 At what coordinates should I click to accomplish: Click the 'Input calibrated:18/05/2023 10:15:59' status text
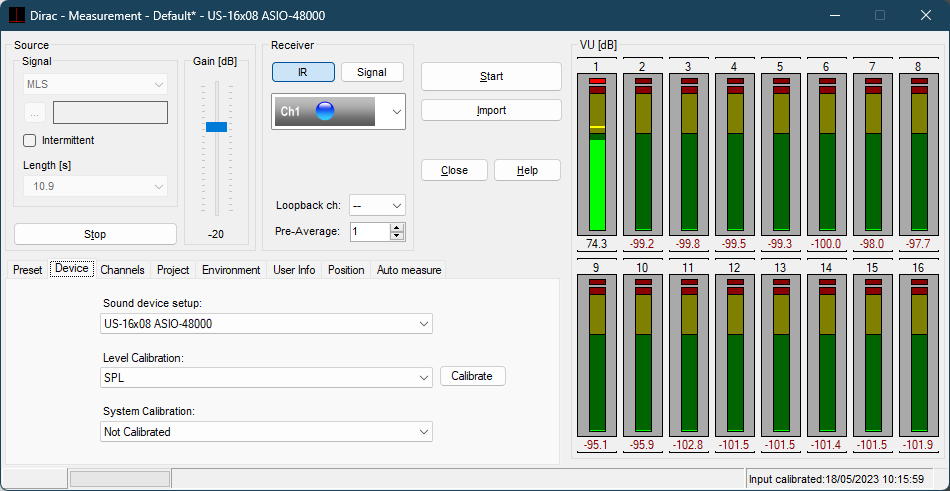836,479
